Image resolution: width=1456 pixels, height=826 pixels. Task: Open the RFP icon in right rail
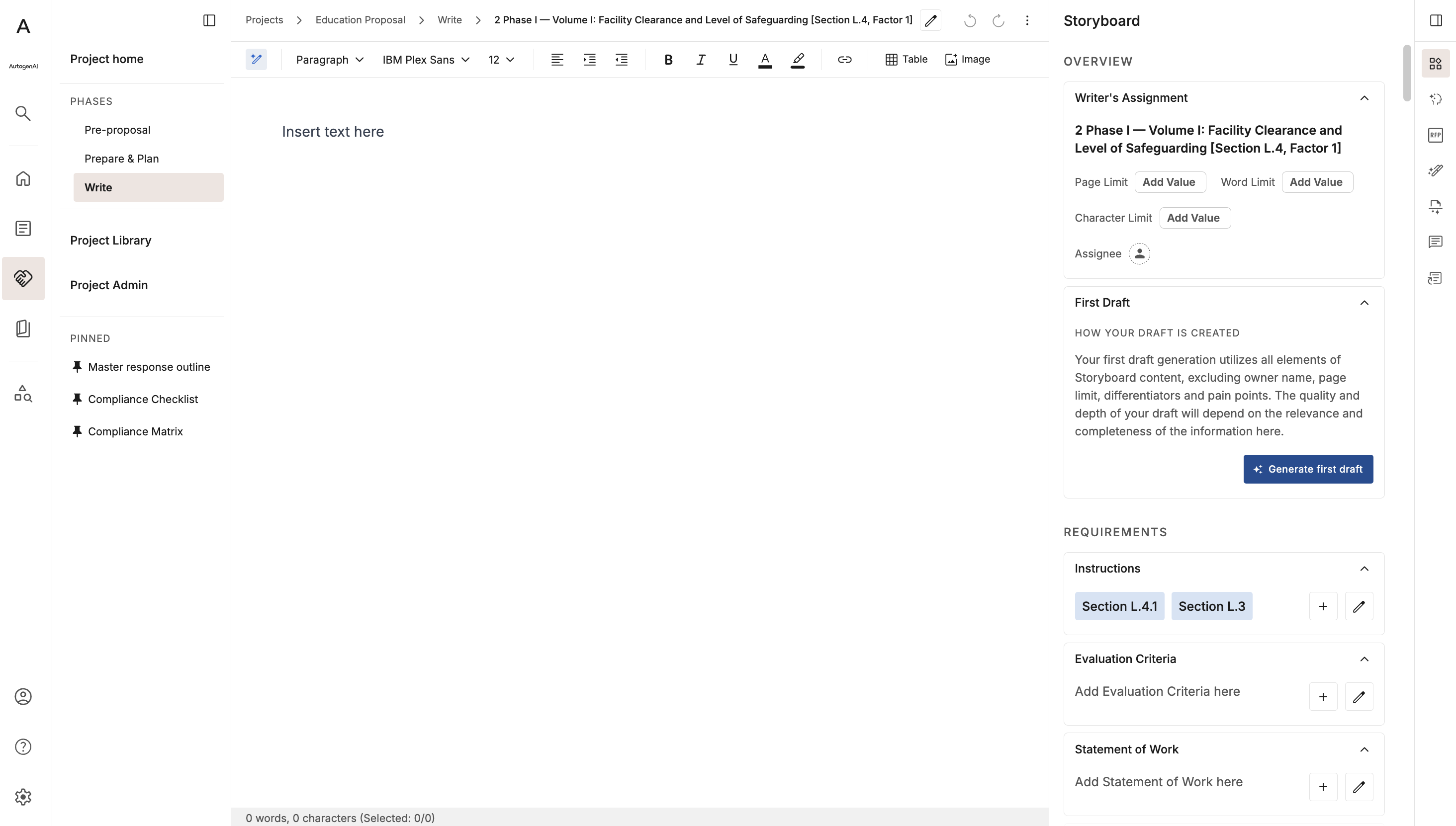point(1435,135)
